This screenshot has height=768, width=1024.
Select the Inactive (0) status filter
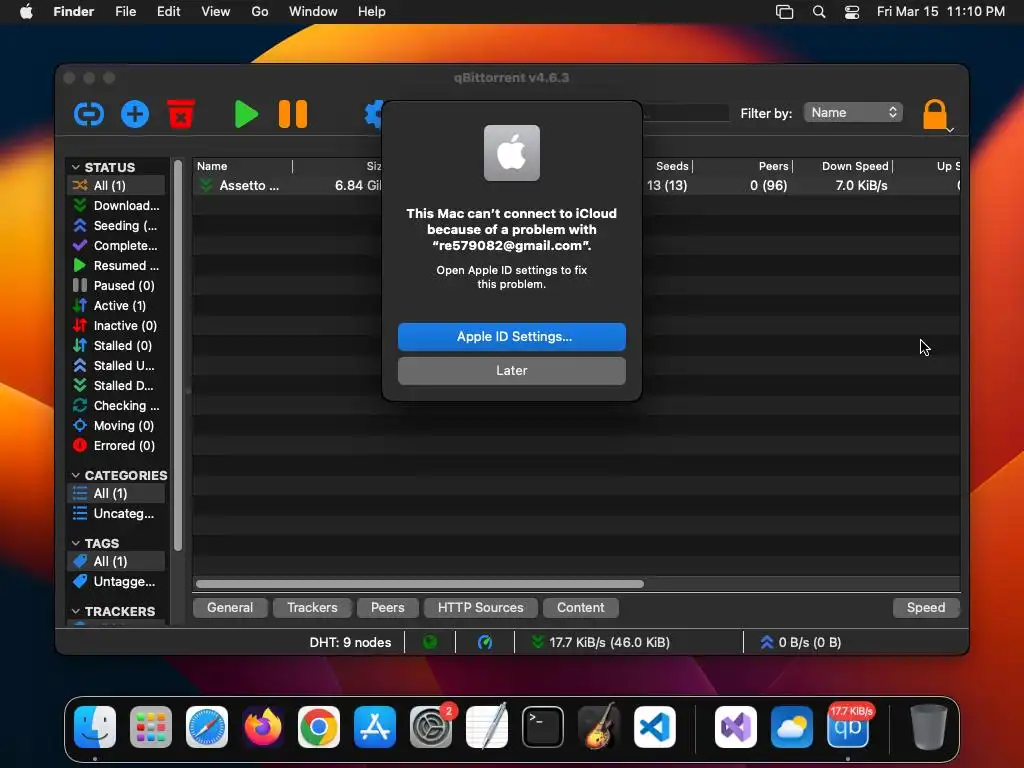(116, 326)
